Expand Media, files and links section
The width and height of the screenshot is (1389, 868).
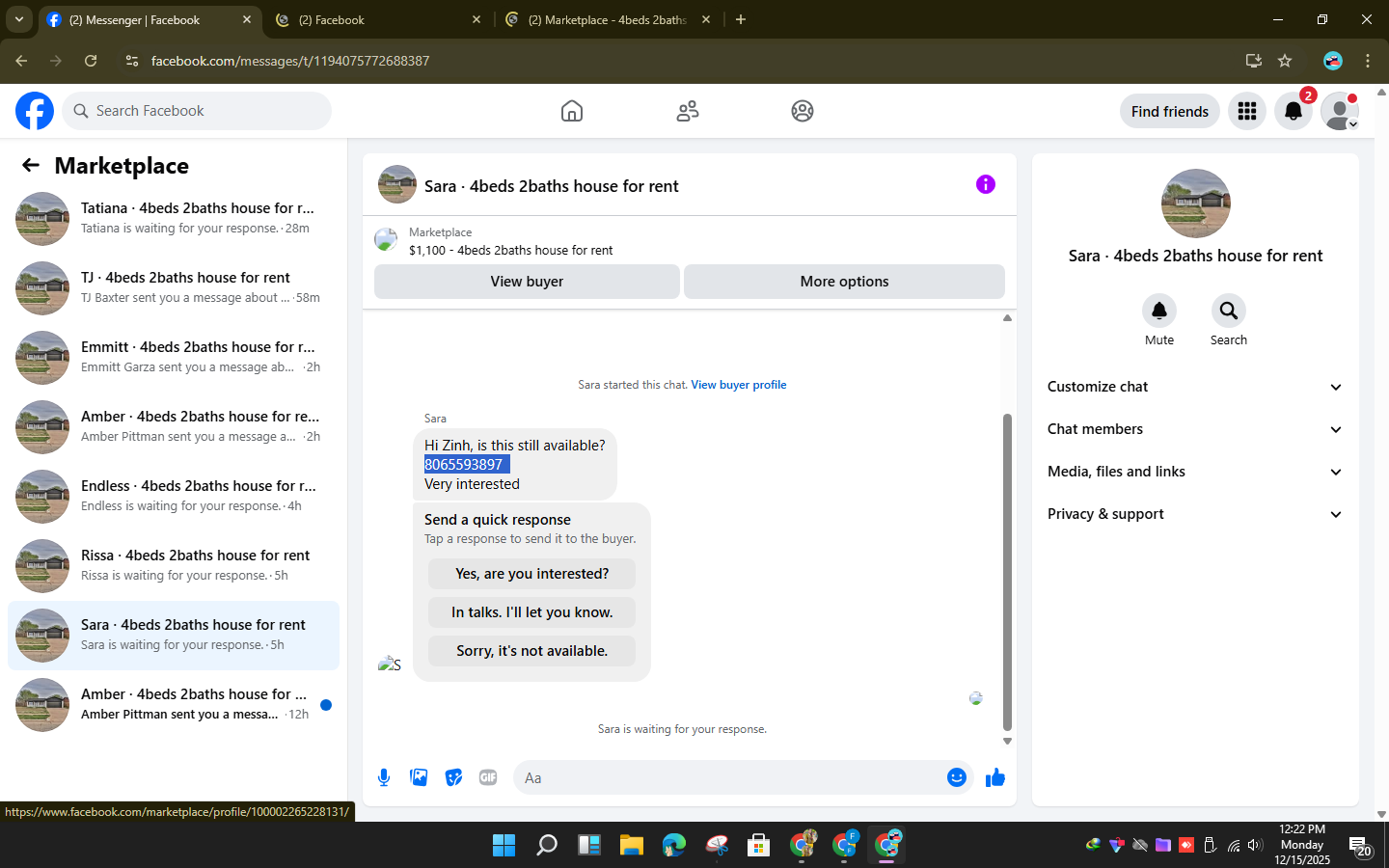[x=1195, y=472]
